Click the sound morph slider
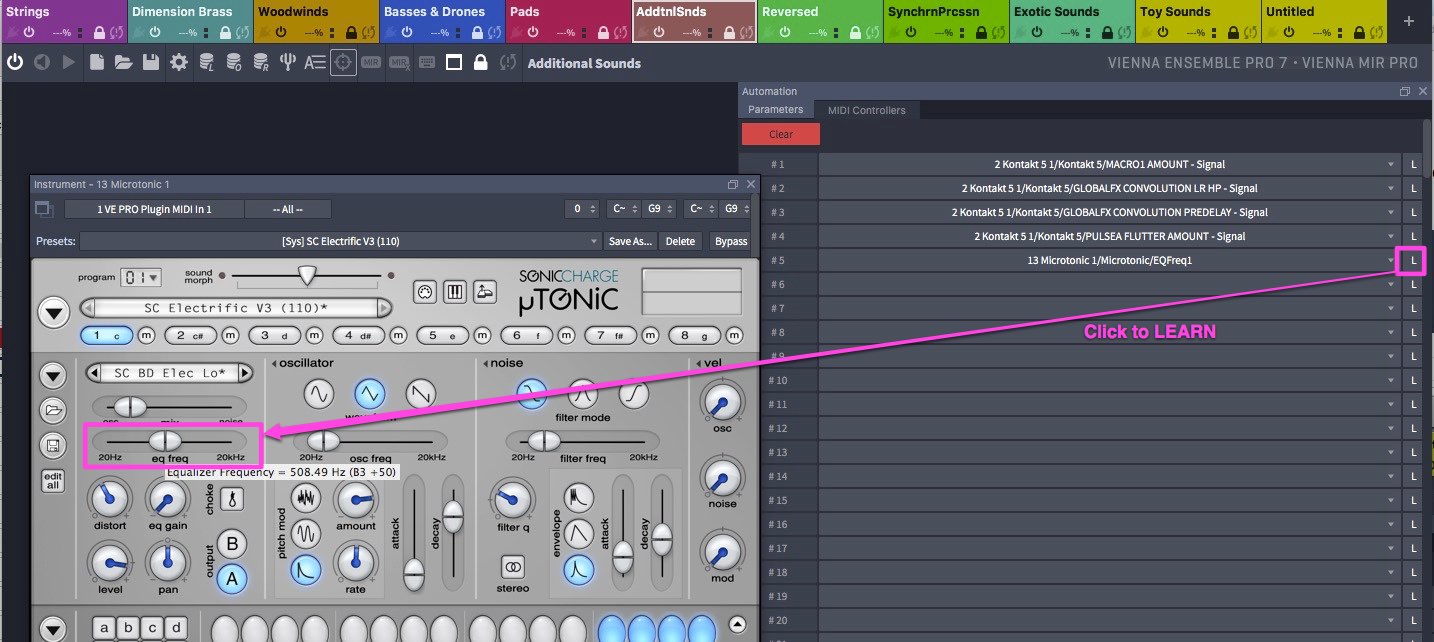1434x642 pixels. tap(305, 275)
